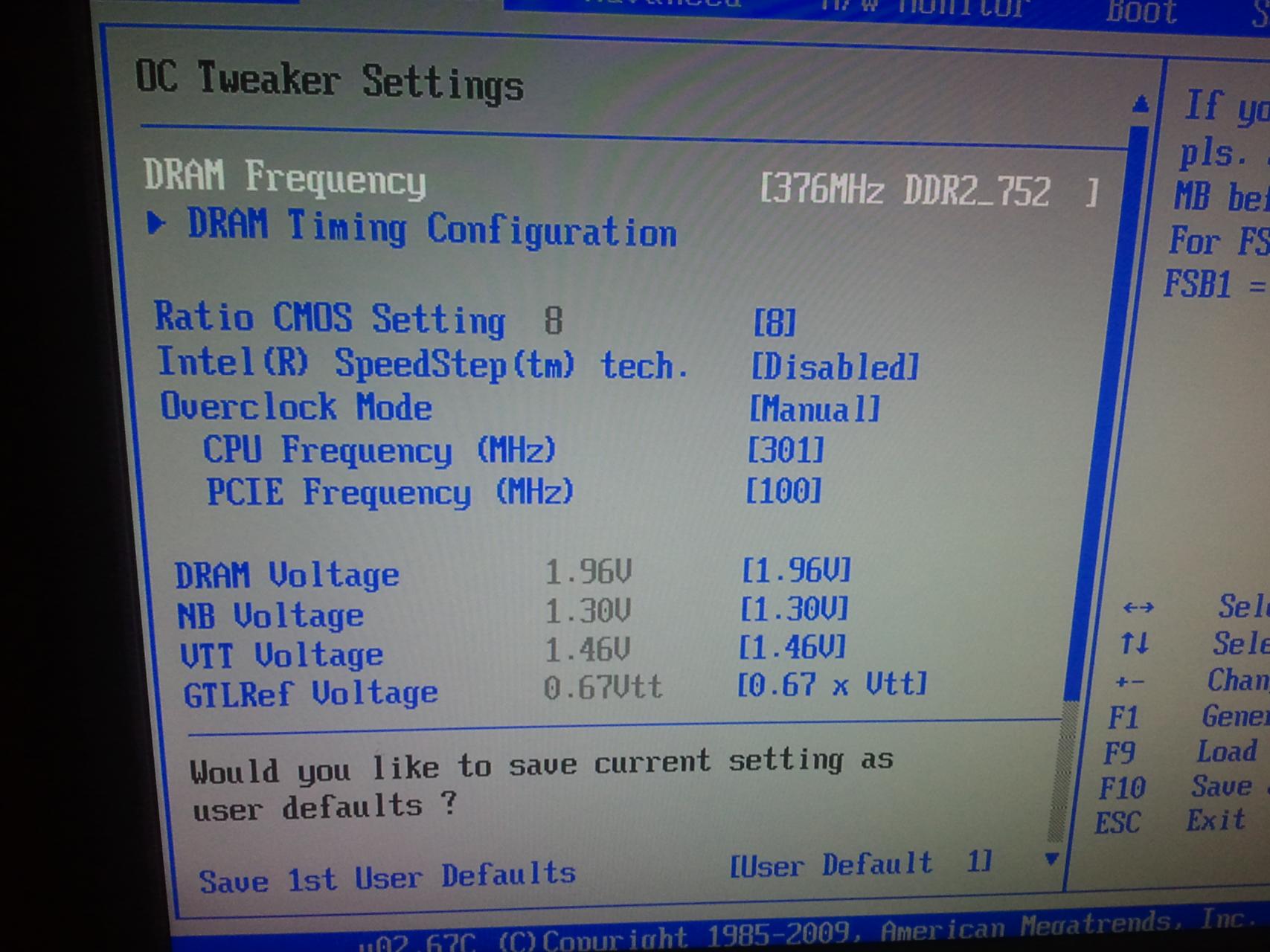Click the ESC Exit key hint
Viewport: 1270px width, 952px height.
point(1170,821)
